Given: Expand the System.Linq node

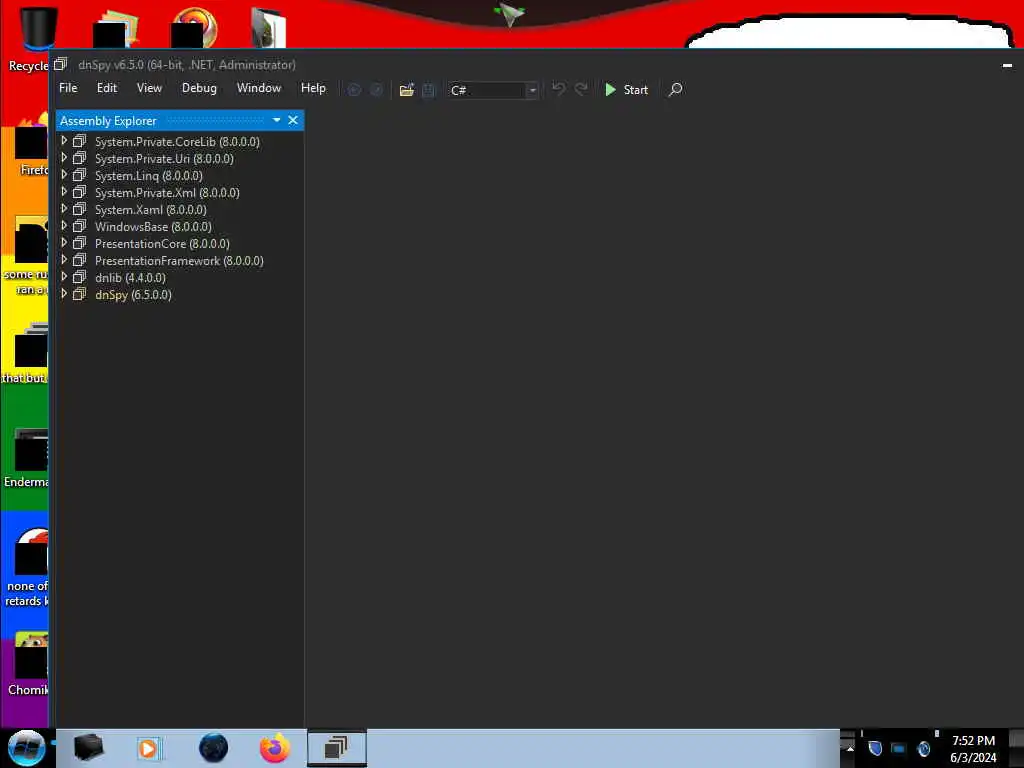Looking at the screenshot, I should pos(64,174).
